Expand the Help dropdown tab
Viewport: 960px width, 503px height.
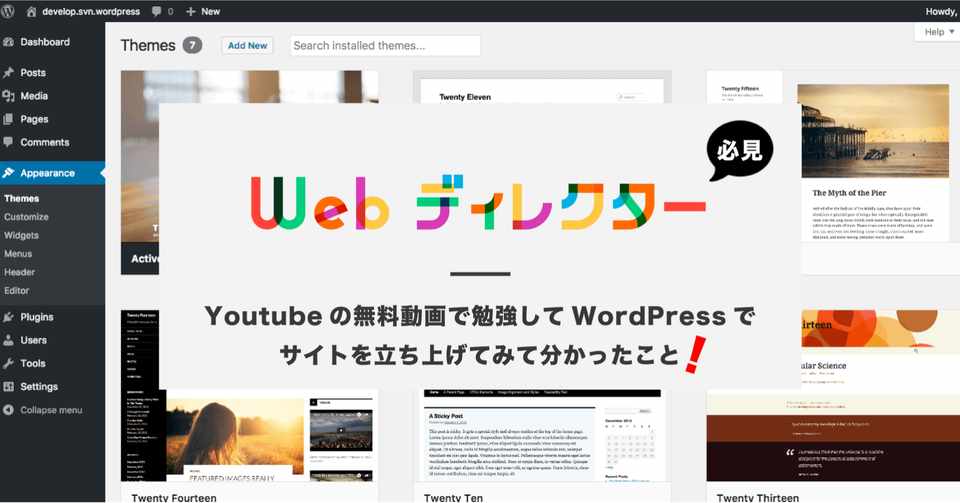click(939, 32)
